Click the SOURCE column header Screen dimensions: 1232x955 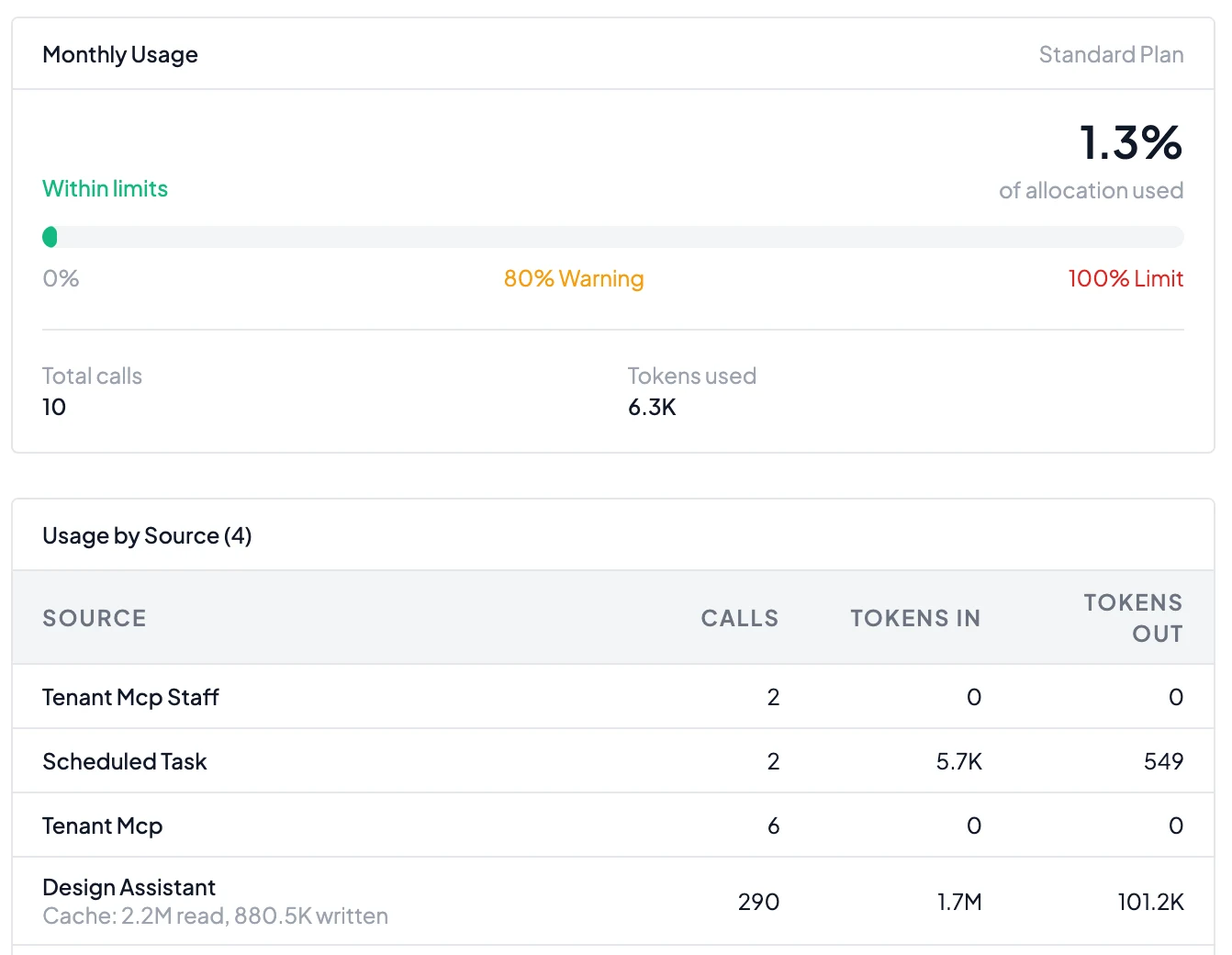point(95,618)
